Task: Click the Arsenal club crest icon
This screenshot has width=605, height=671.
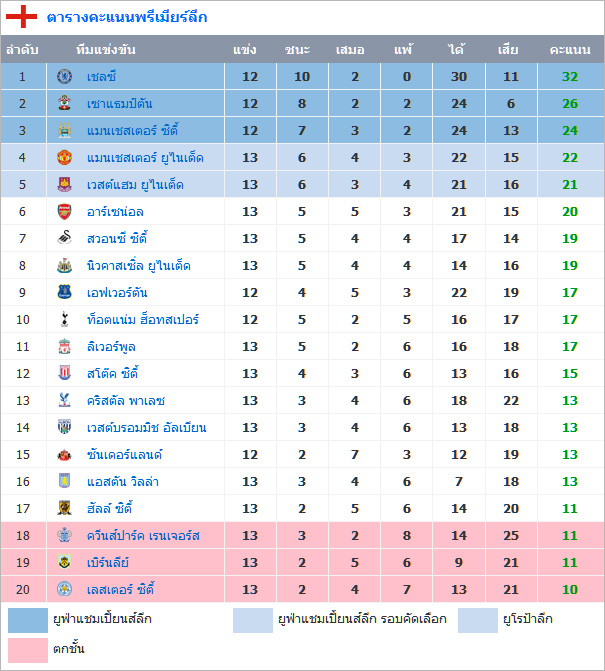Action: coord(65,212)
